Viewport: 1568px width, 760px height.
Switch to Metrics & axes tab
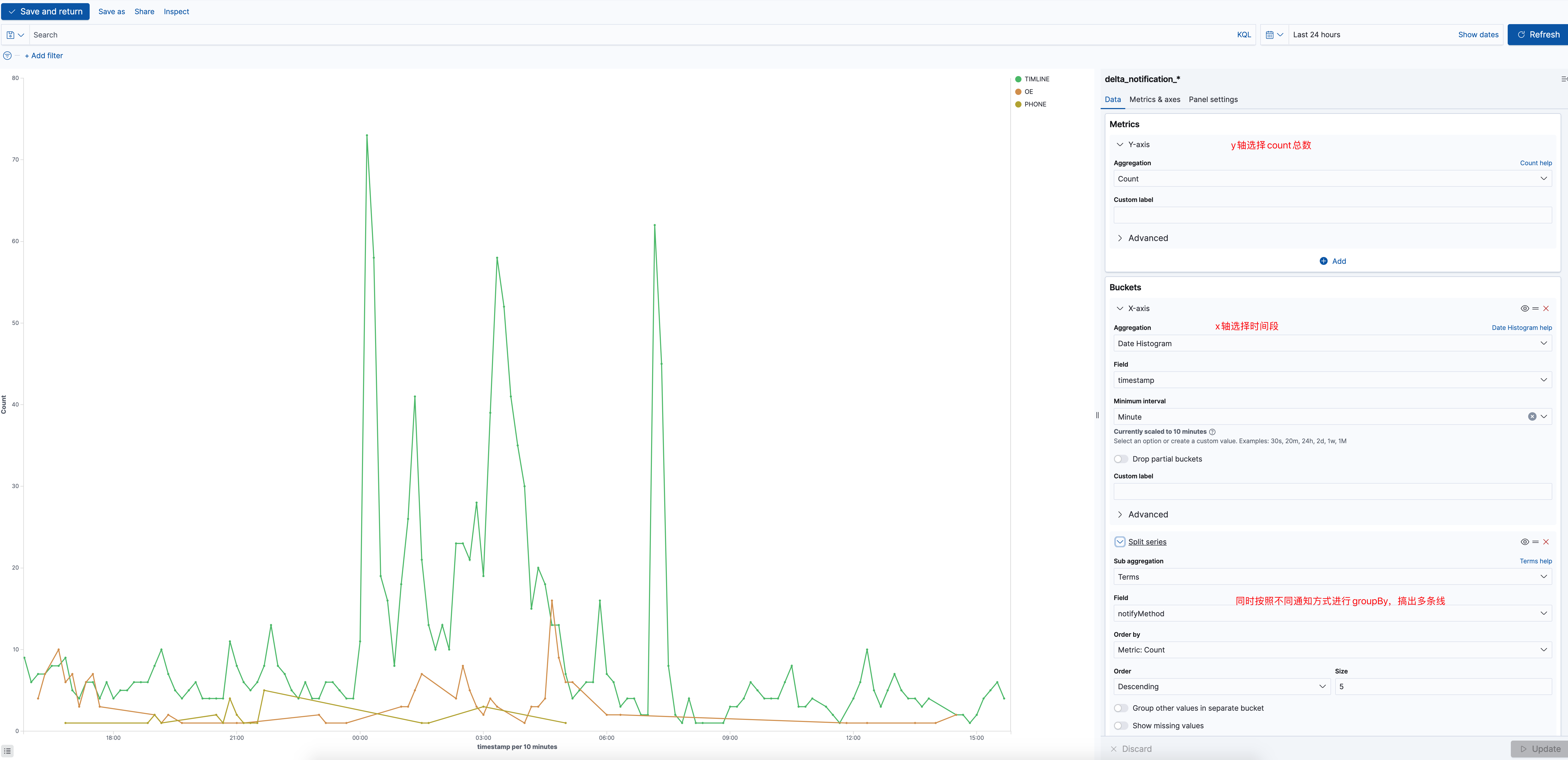point(1155,100)
